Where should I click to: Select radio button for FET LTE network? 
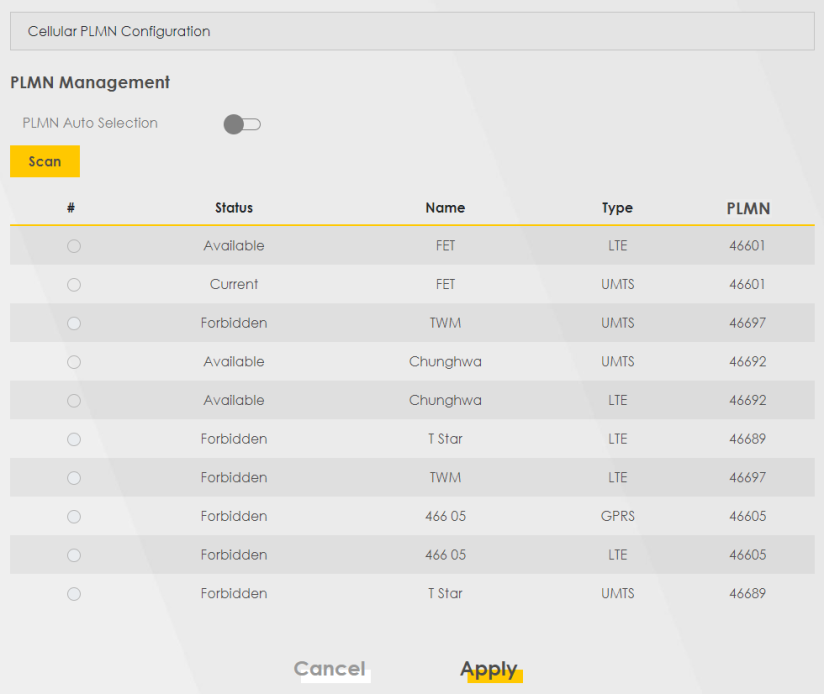pyautogui.click(x=74, y=246)
